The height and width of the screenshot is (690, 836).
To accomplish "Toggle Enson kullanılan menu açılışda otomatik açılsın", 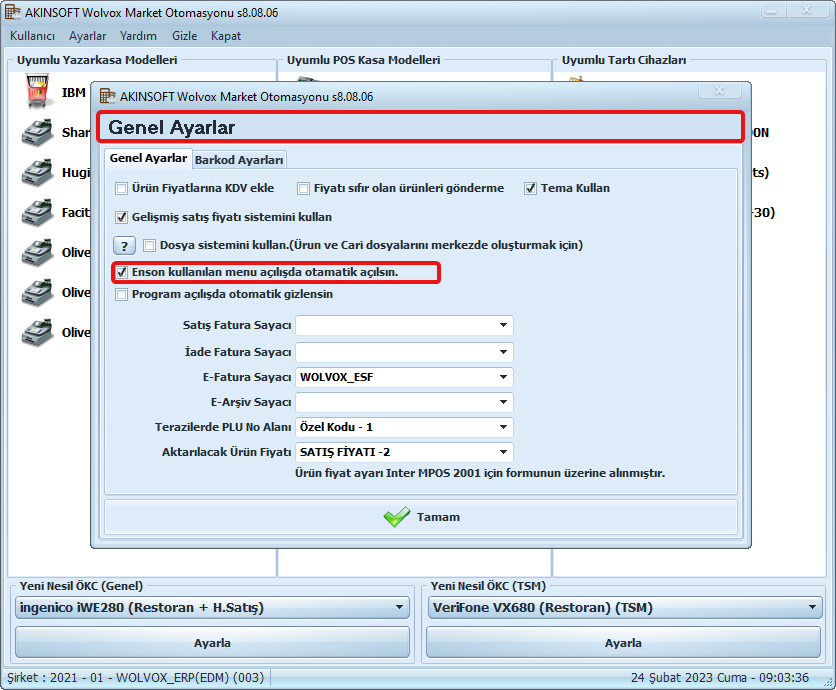I will tap(122, 272).
